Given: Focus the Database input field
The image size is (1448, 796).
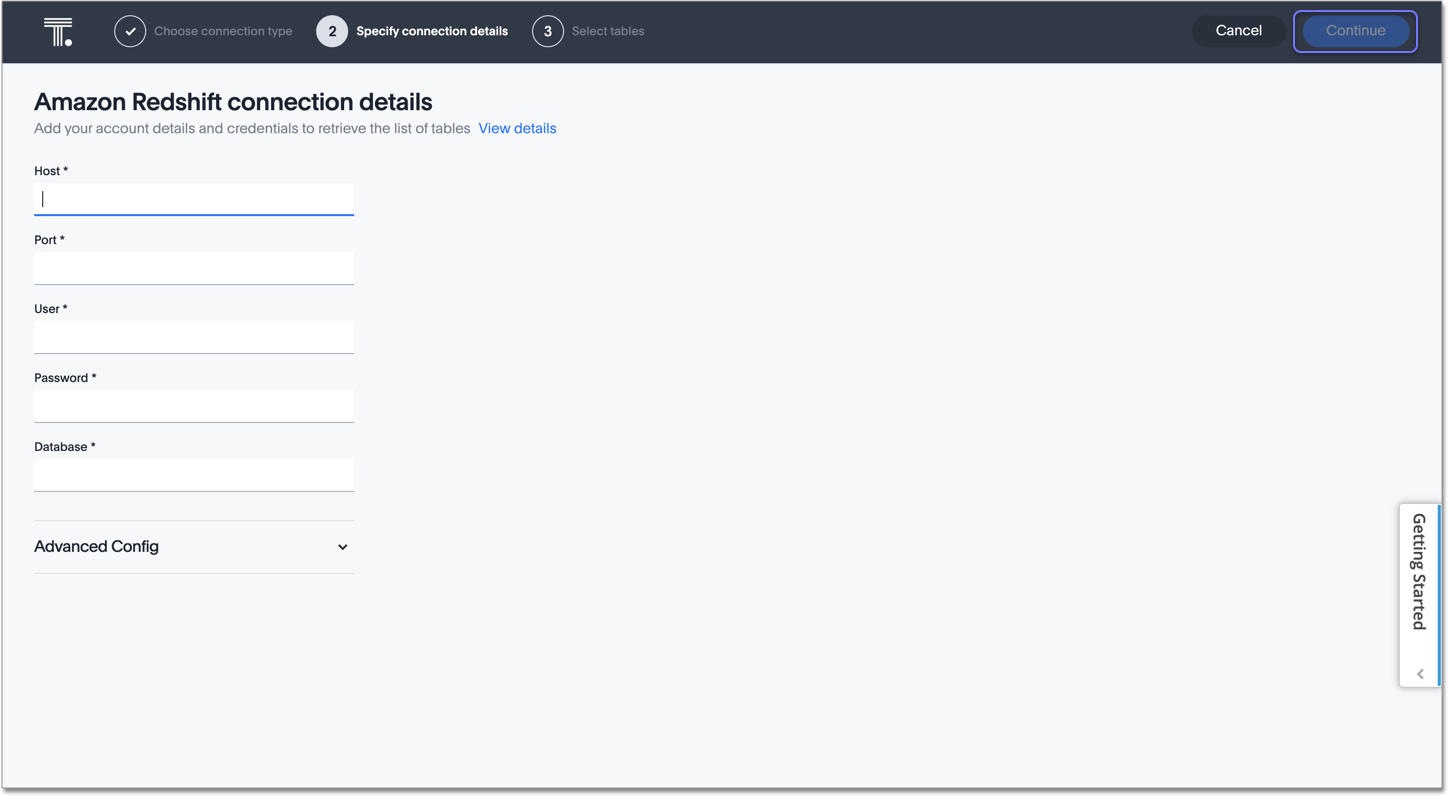Looking at the screenshot, I should (x=194, y=475).
